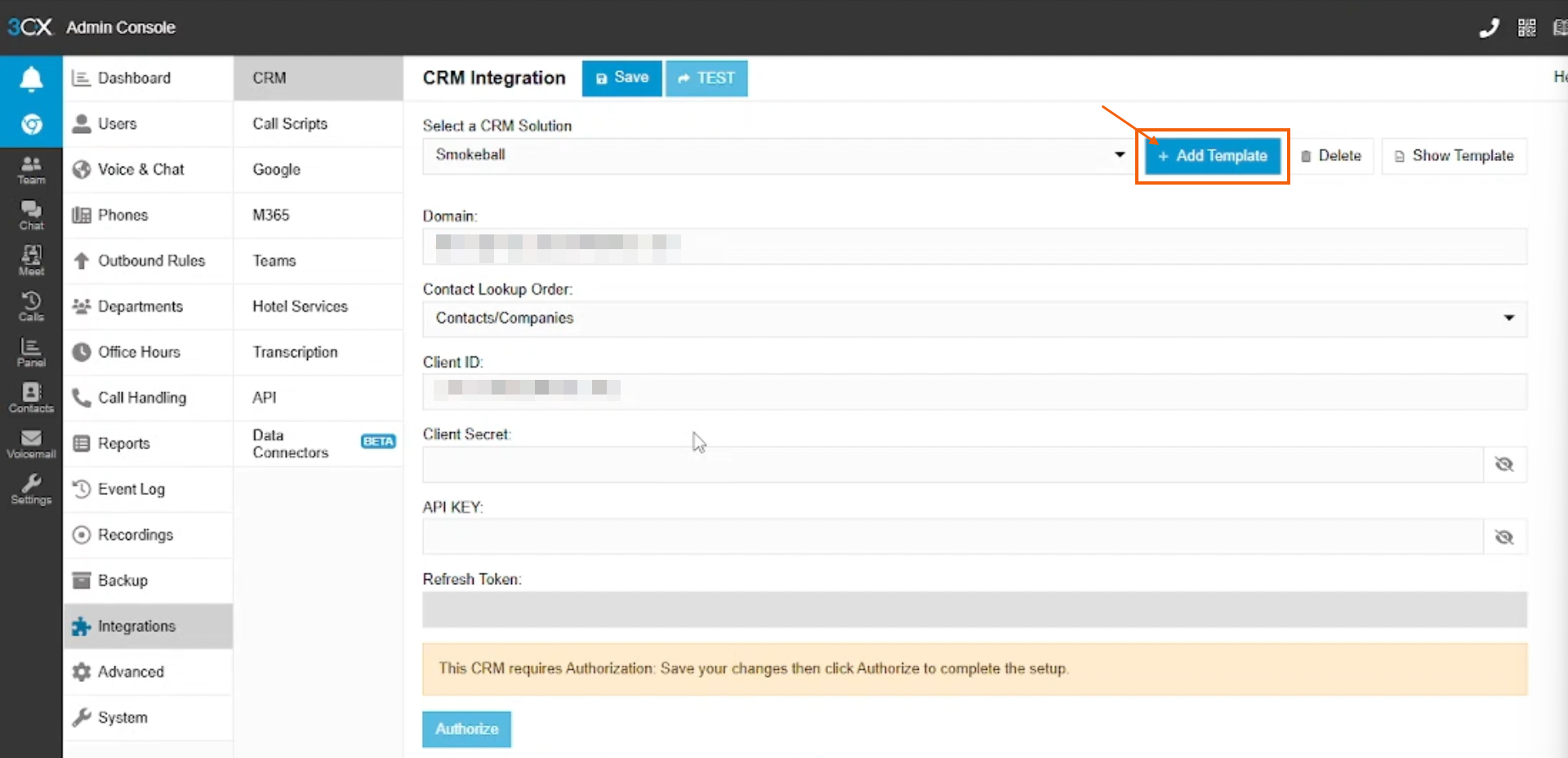Click the Dashboard chart icon
The width and height of the screenshot is (1568, 758).
(x=81, y=78)
